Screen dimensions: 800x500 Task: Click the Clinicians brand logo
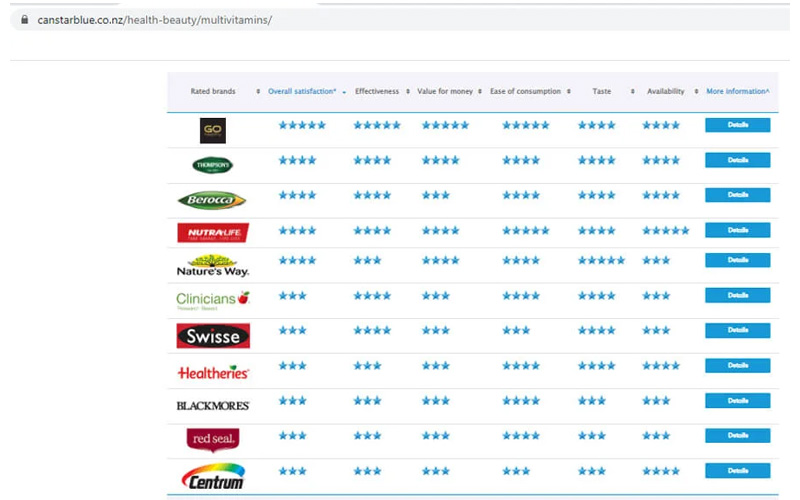[x=213, y=300]
